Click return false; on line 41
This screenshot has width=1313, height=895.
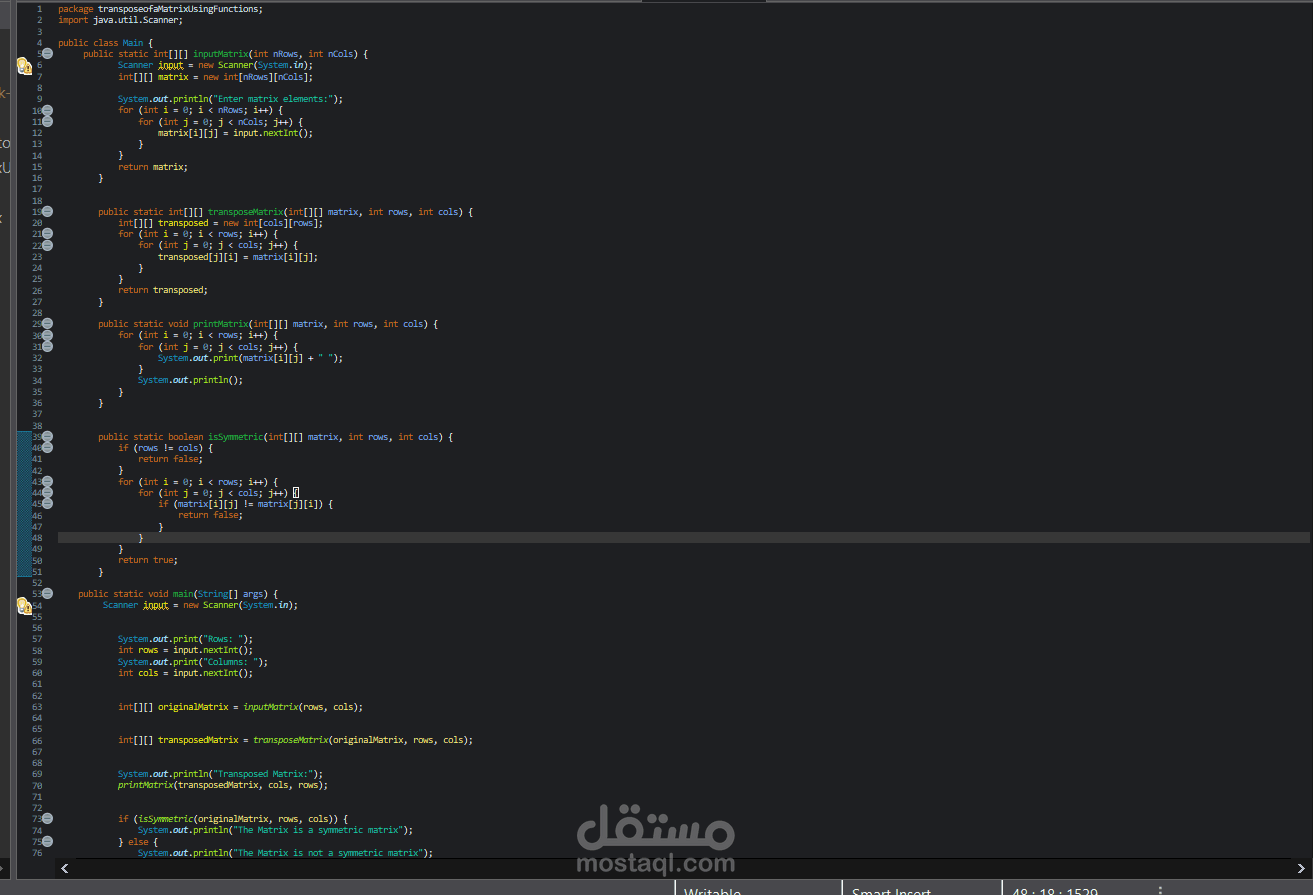[170, 459]
